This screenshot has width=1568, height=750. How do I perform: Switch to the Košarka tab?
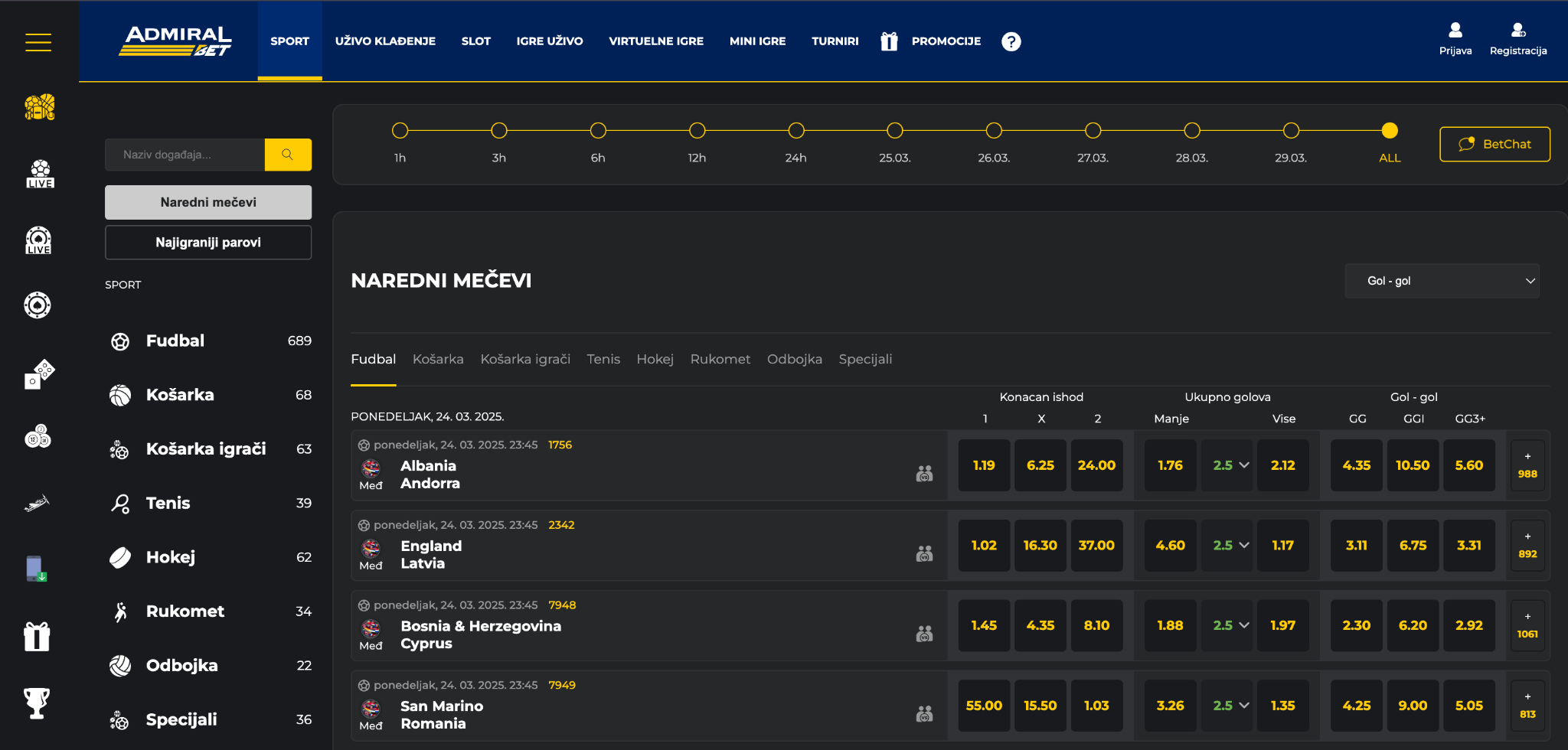click(438, 359)
